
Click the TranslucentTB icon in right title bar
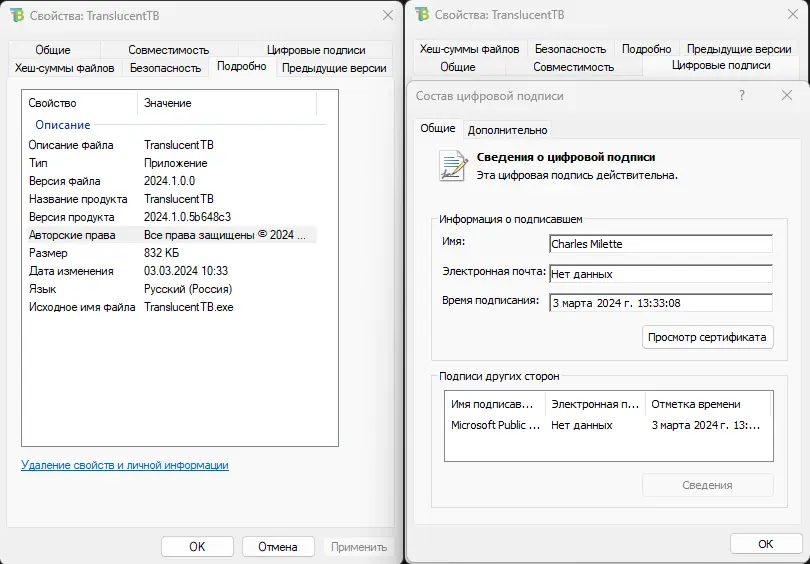click(x=422, y=14)
